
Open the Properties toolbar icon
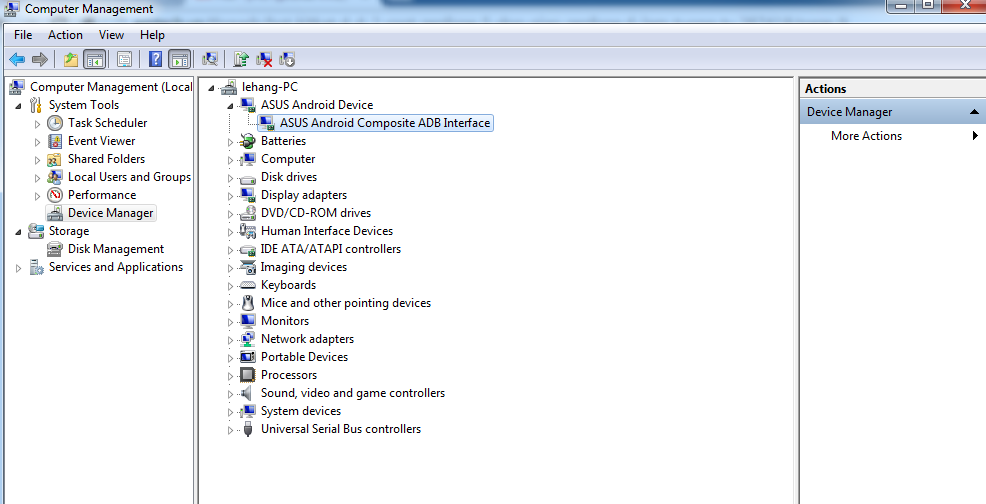click(125, 60)
